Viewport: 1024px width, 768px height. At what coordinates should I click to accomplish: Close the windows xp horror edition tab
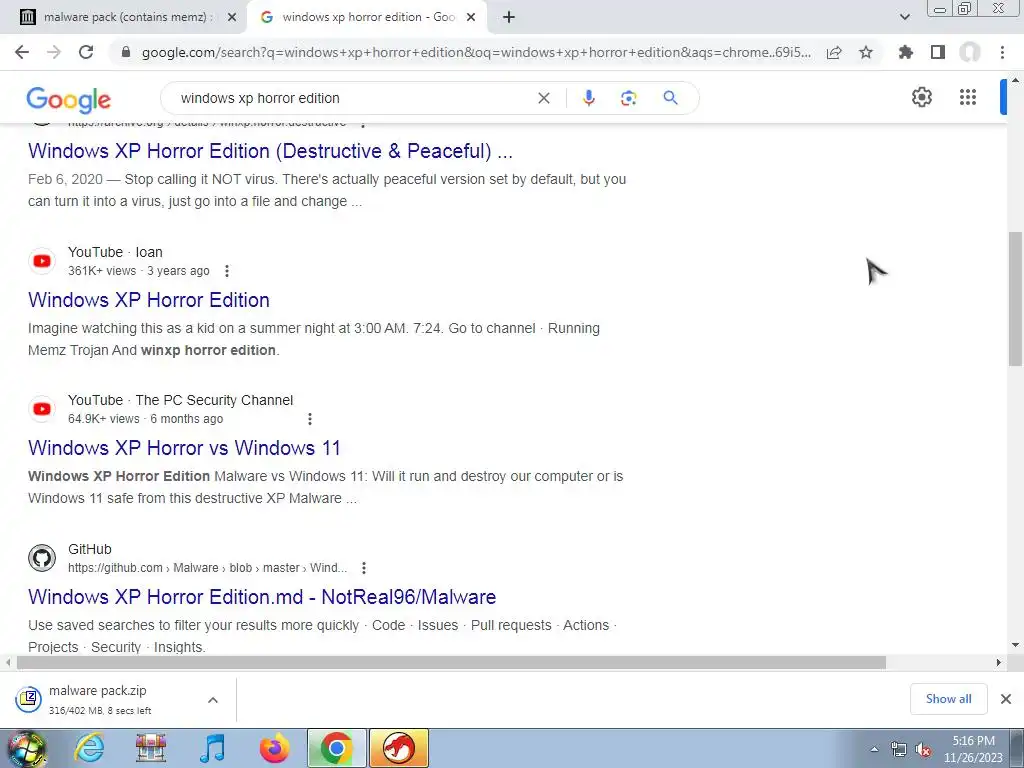[x=471, y=18]
